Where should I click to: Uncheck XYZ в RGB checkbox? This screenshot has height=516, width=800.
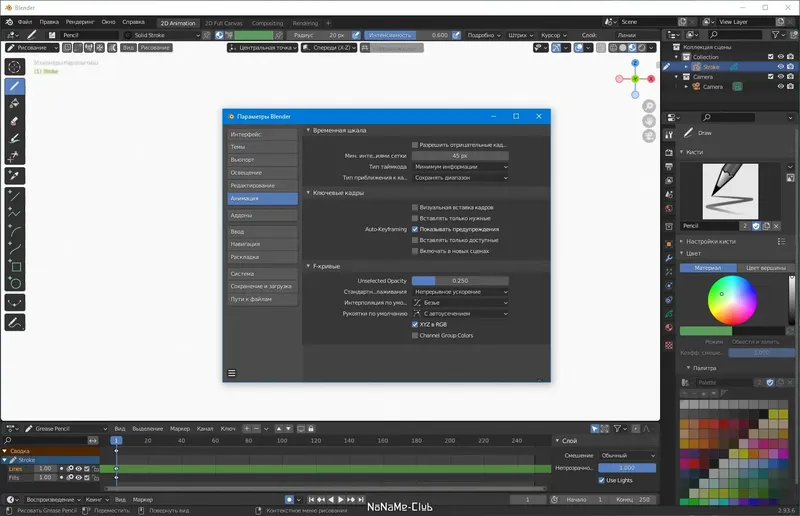click(415, 325)
